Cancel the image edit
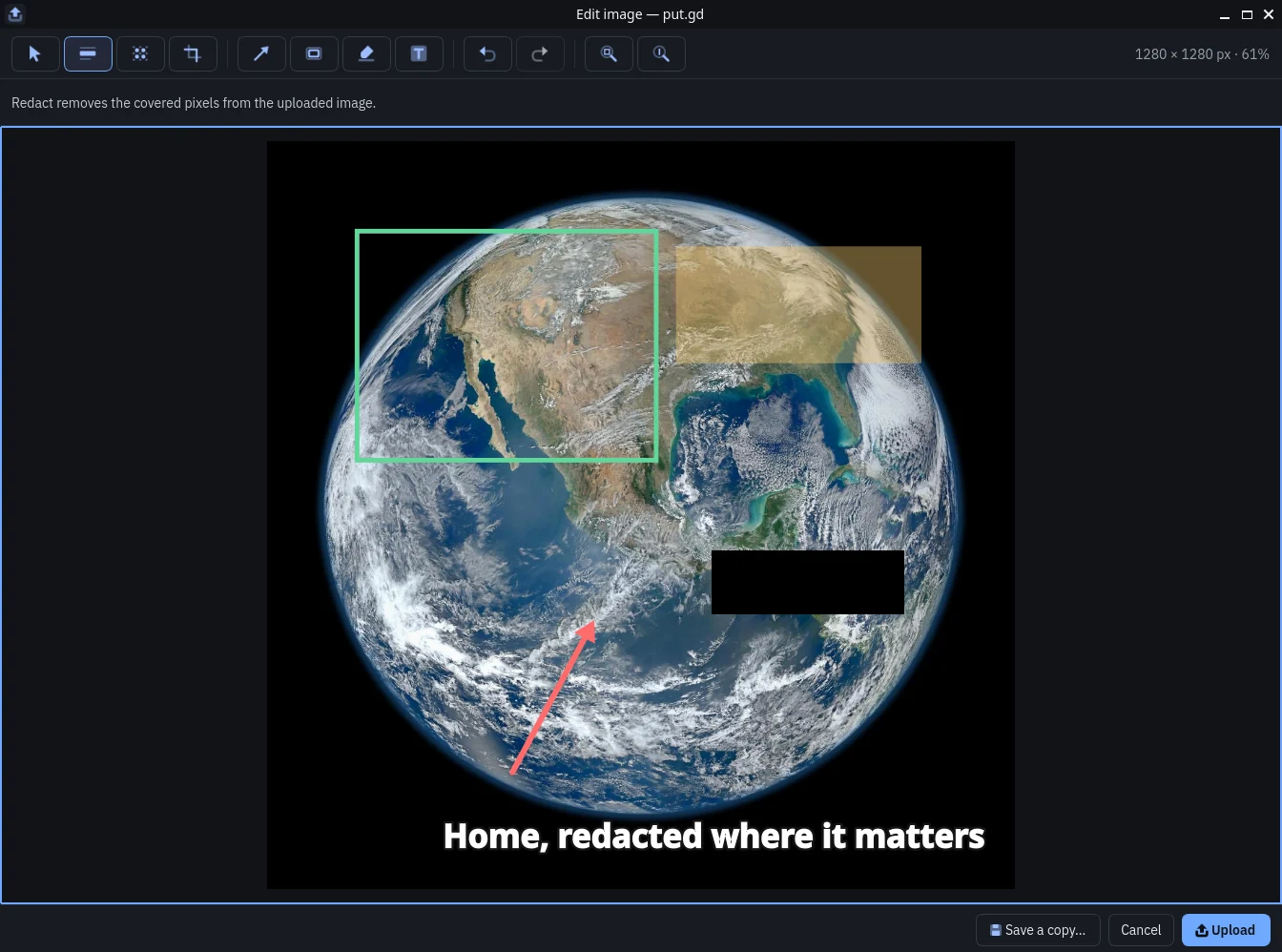This screenshot has width=1282, height=952. point(1141,930)
